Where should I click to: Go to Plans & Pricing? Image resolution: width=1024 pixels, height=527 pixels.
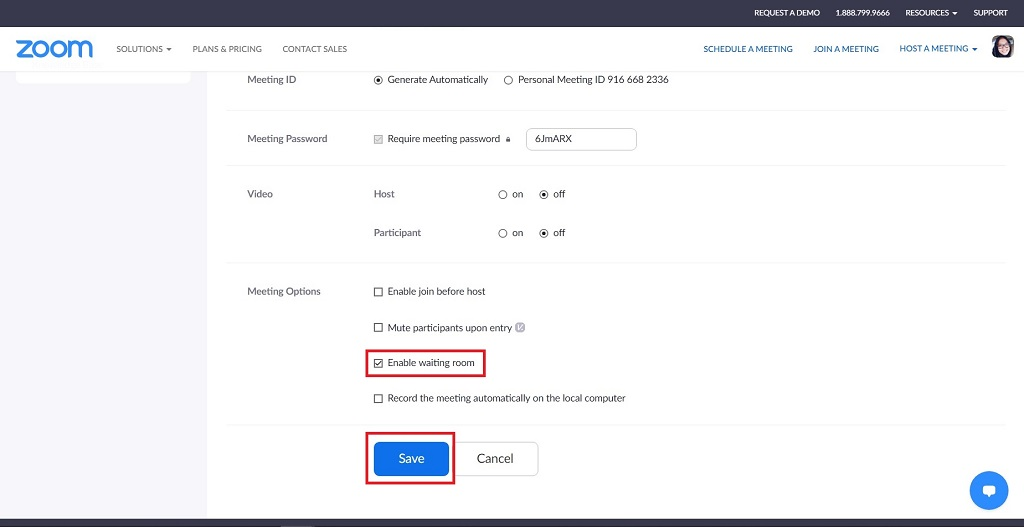coord(227,49)
